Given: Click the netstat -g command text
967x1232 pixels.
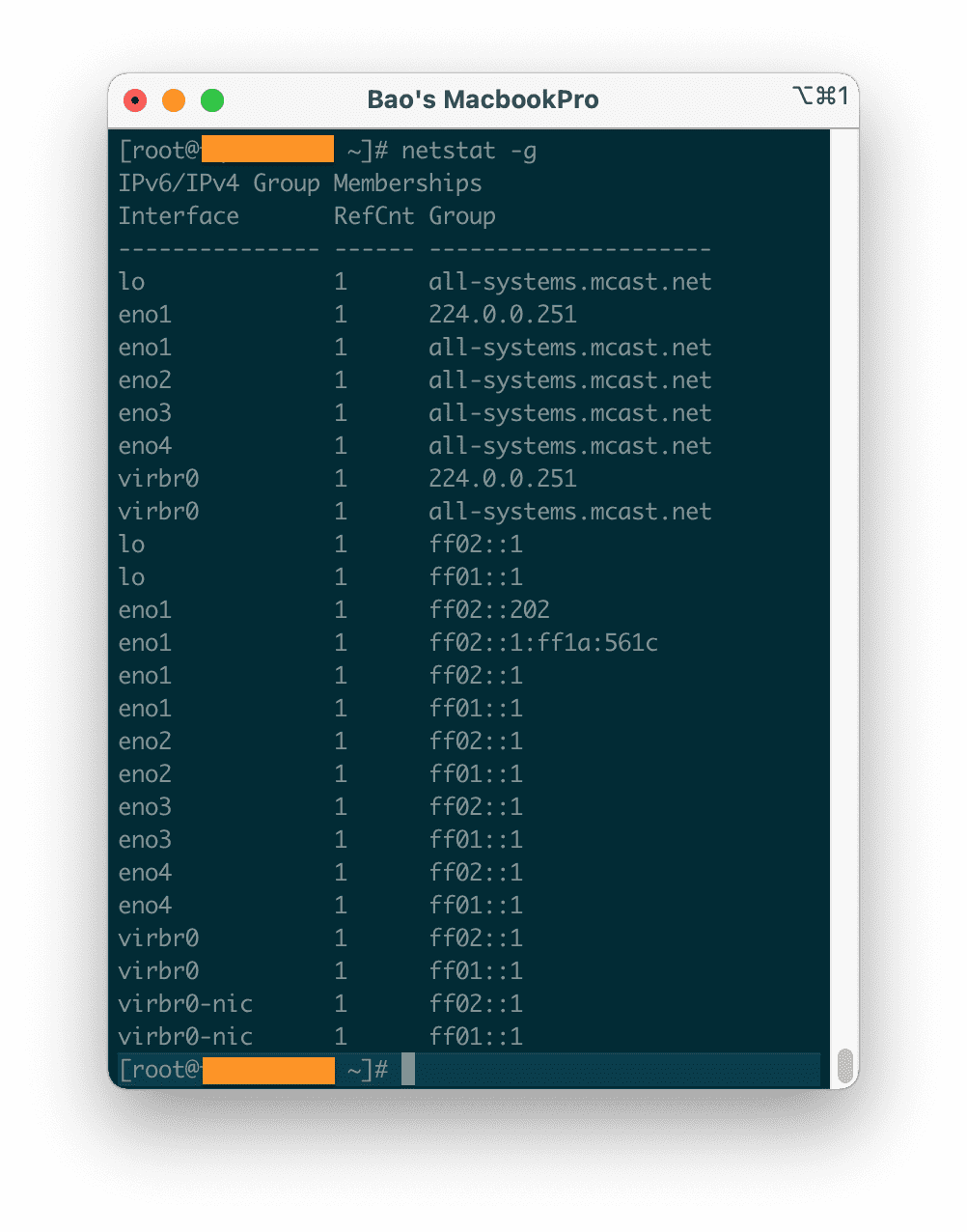Looking at the screenshot, I should pos(469,151).
